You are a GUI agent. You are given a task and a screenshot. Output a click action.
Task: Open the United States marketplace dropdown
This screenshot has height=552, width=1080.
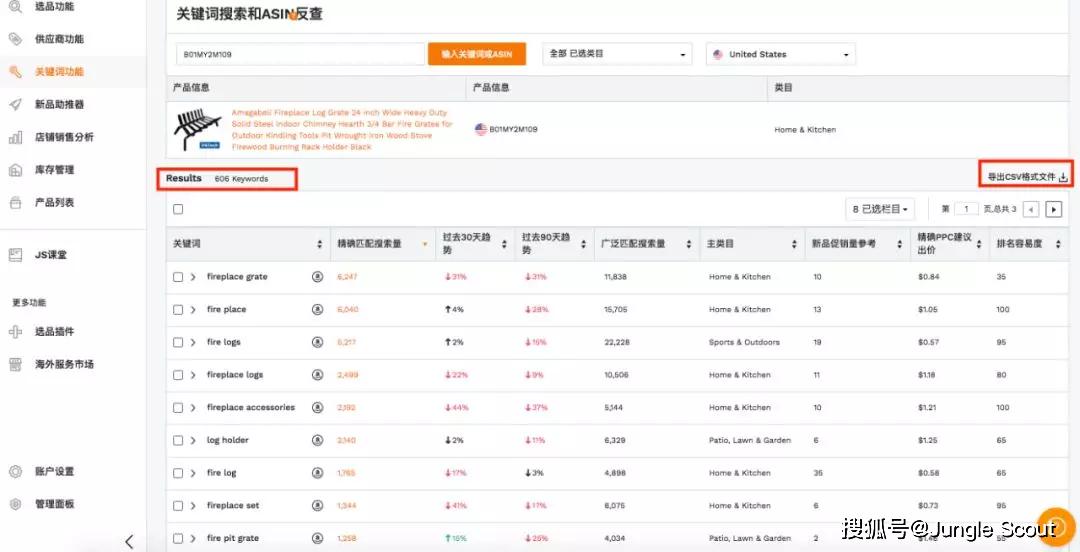[x=780, y=54]
